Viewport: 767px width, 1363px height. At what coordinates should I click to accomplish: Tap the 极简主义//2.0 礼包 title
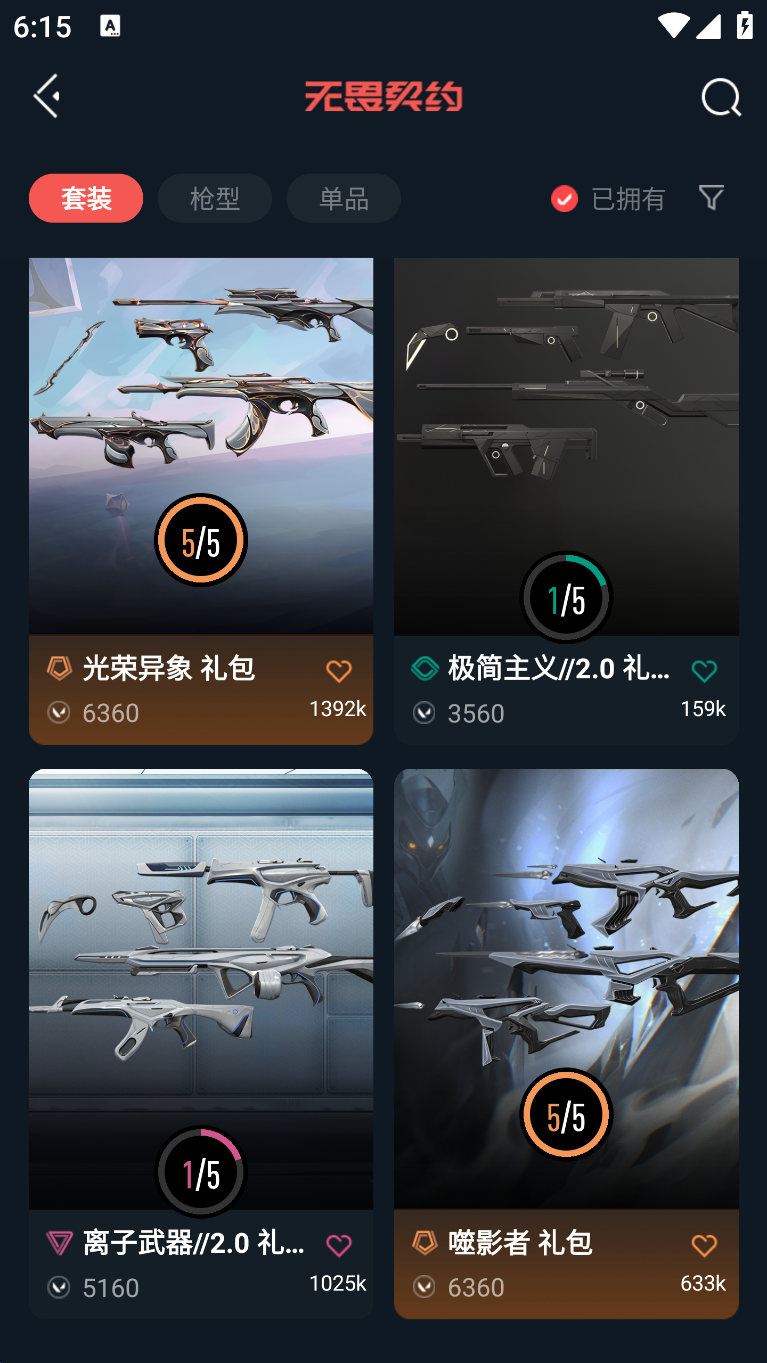559,668
